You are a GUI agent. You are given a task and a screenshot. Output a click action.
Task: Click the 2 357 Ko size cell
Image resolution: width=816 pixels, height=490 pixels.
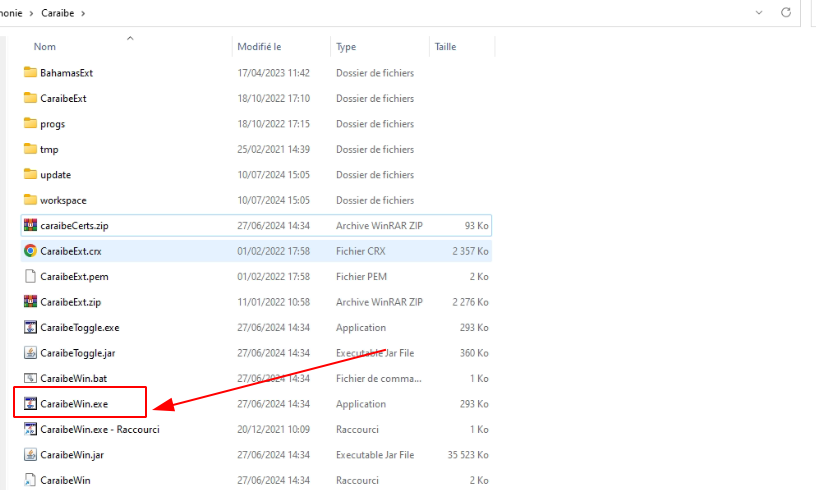point(470,251)
